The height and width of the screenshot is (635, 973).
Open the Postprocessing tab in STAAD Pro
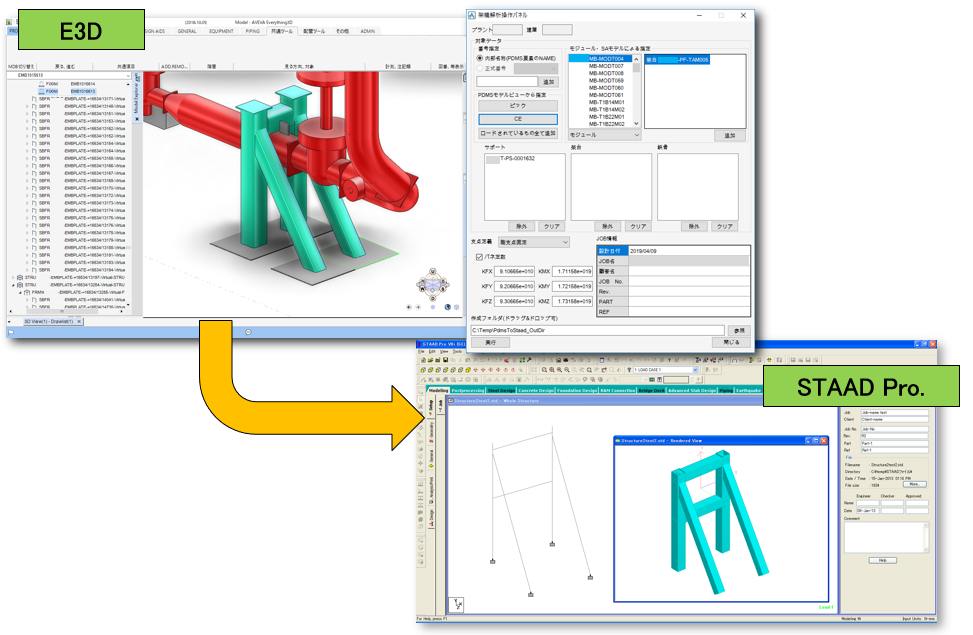coord(468,390)
